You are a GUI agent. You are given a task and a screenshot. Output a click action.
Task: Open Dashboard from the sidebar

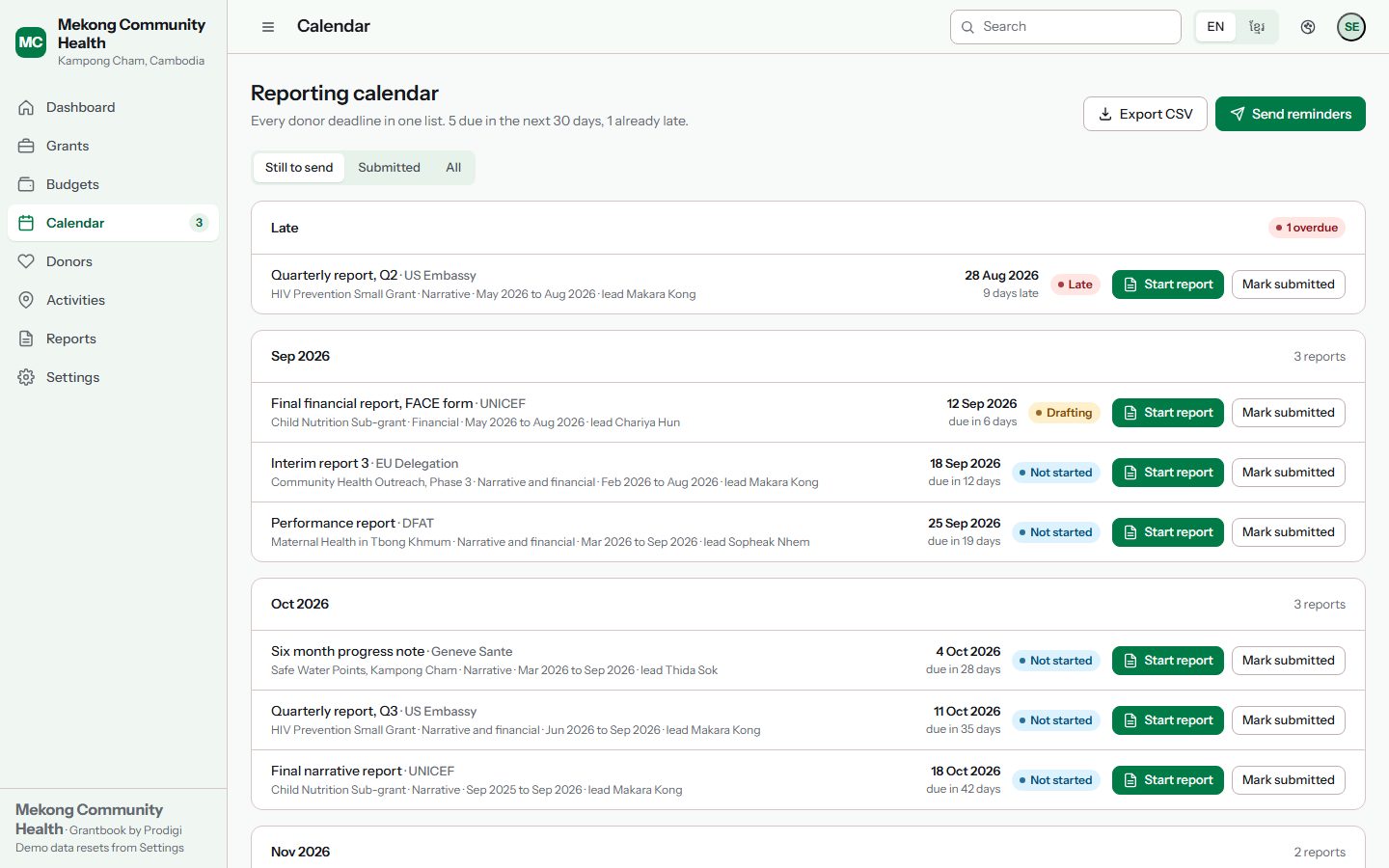[x=113, y=107]
